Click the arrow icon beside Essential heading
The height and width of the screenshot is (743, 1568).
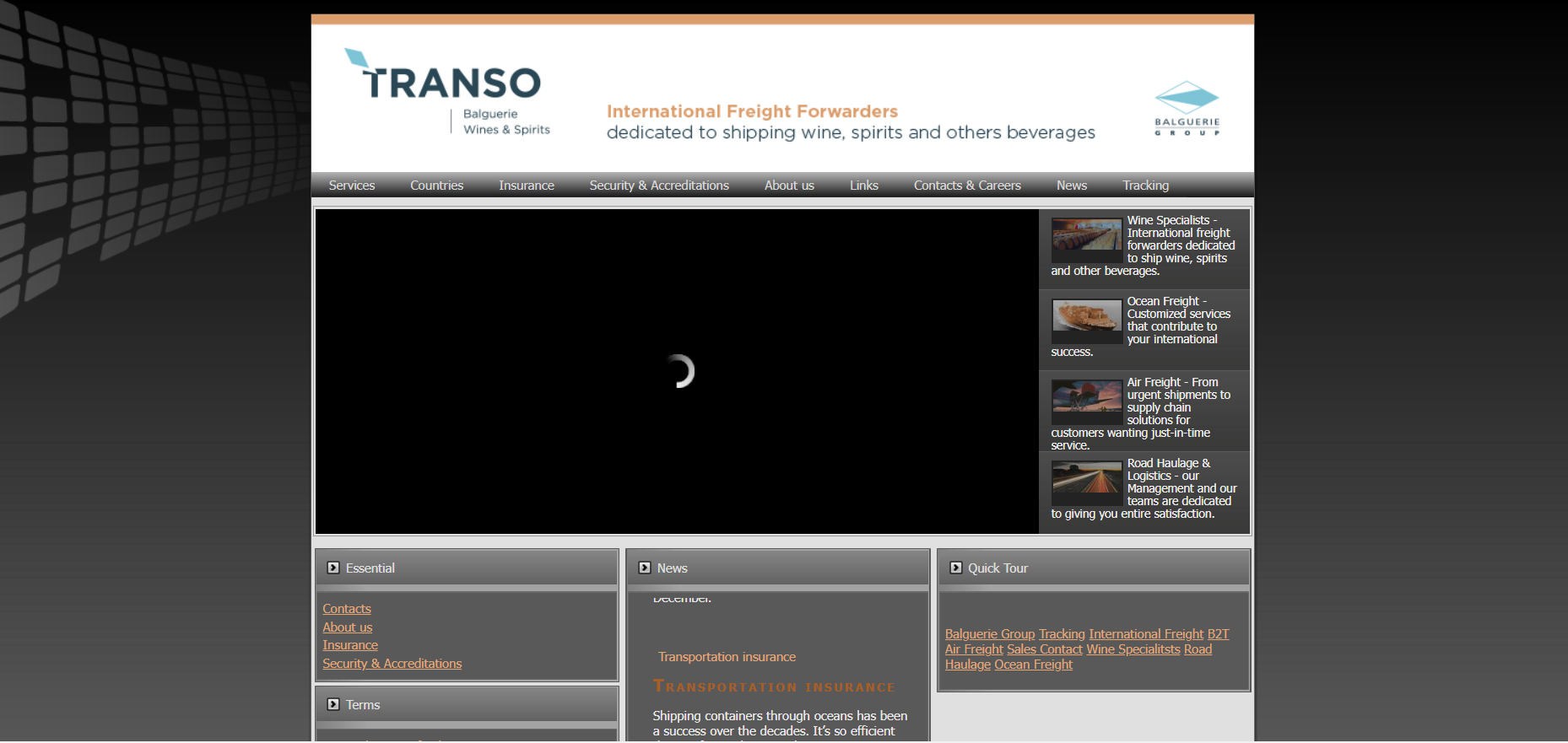(x=333, y=568)
